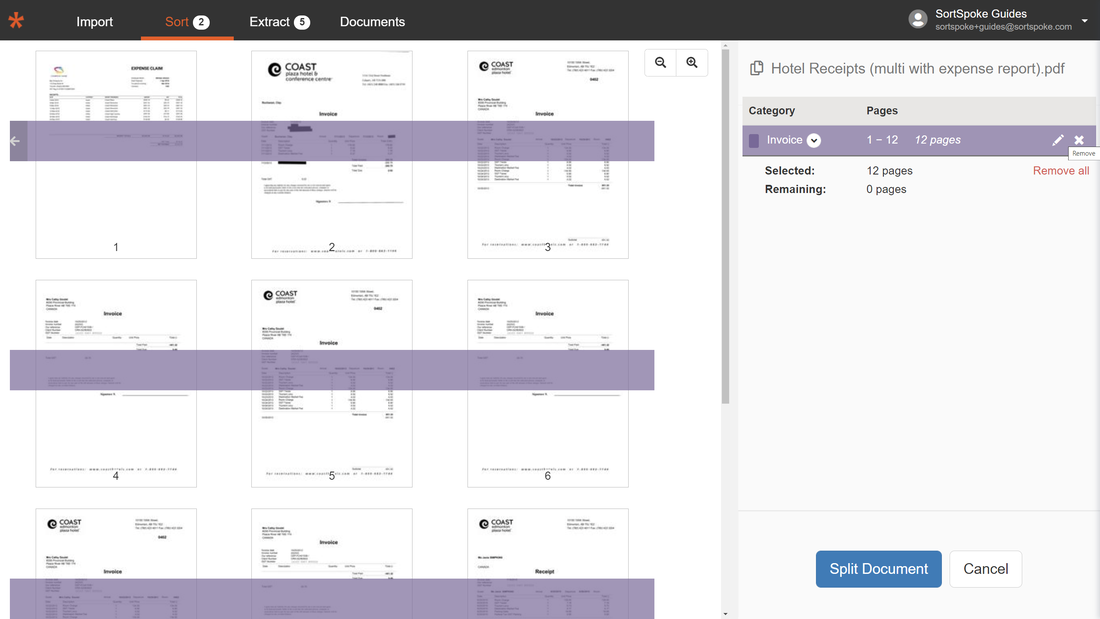Select page 3 thumbnail
Viewport: 1100px width, 619px height.
point(548,154)
